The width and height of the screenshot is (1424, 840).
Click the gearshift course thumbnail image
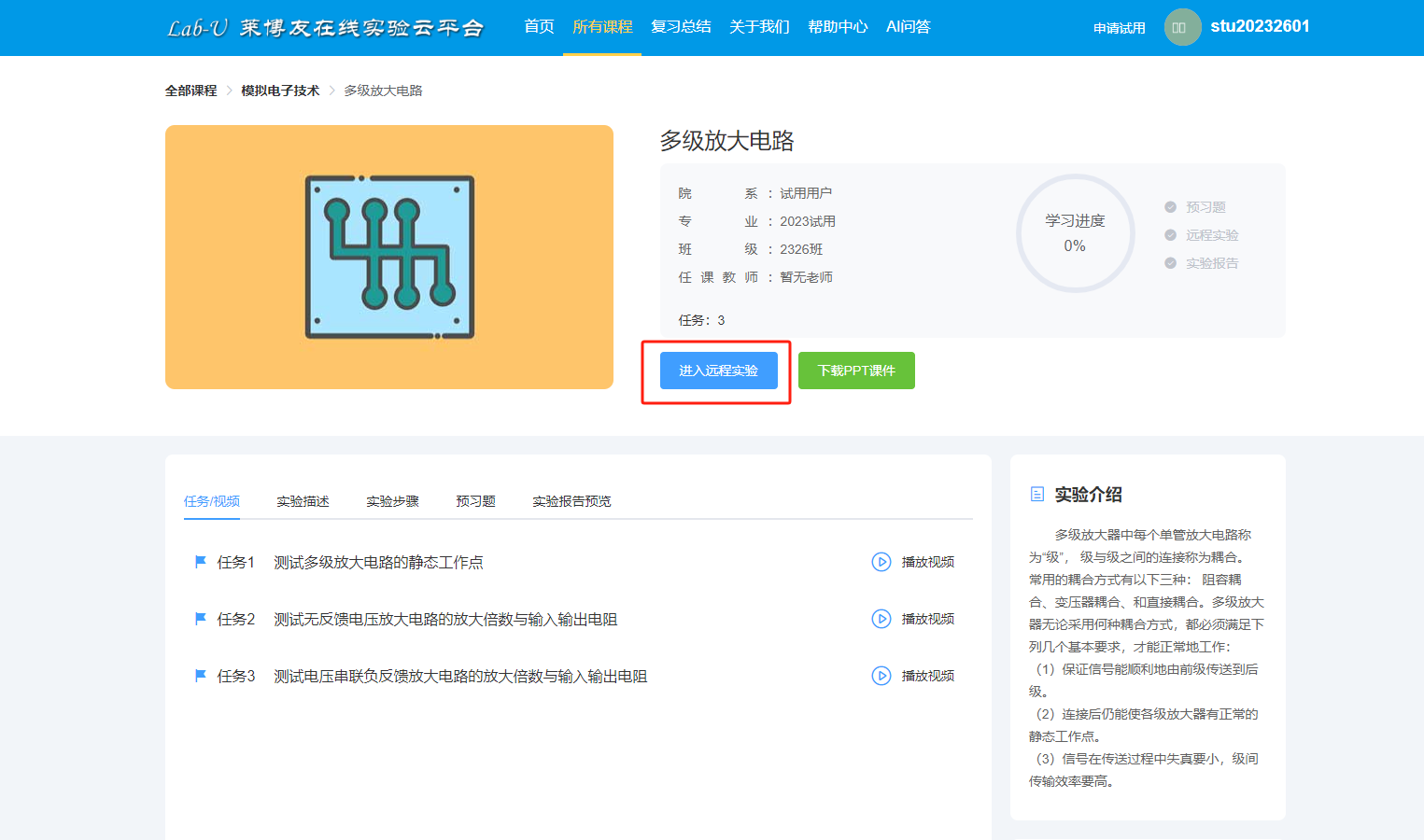389,257
